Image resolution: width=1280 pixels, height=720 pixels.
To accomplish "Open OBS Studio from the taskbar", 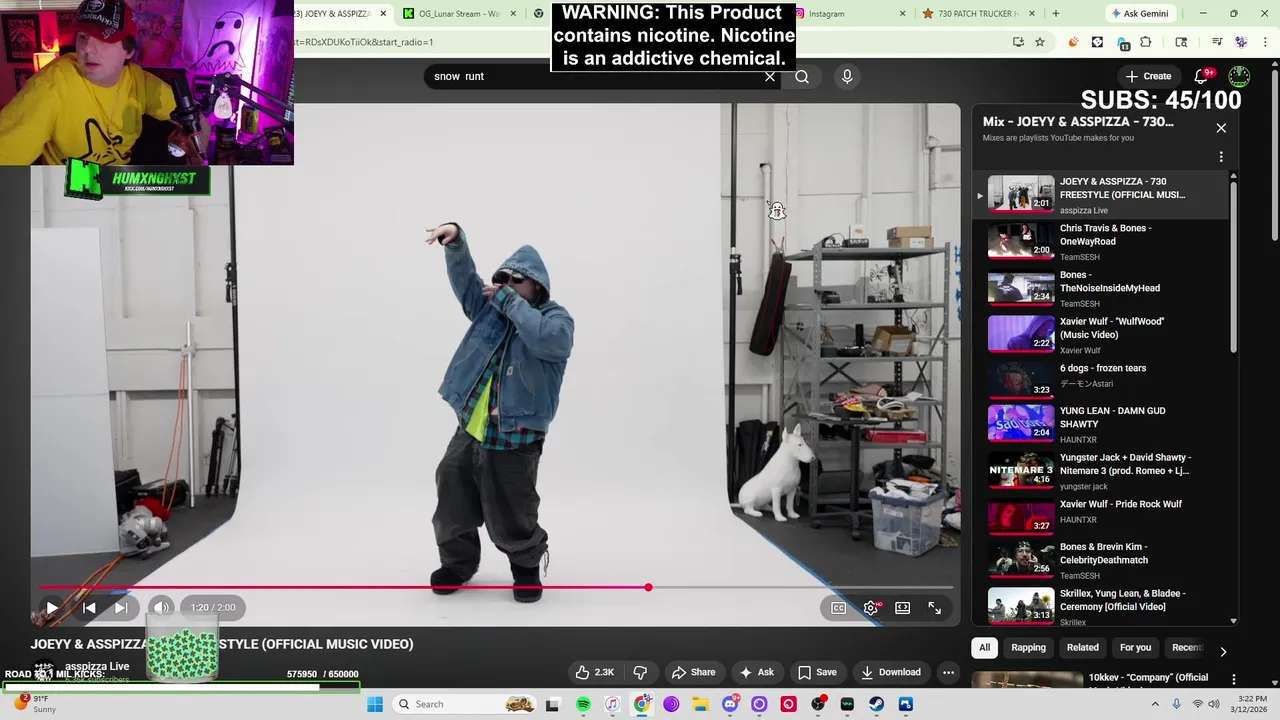I will pos(818,704).
